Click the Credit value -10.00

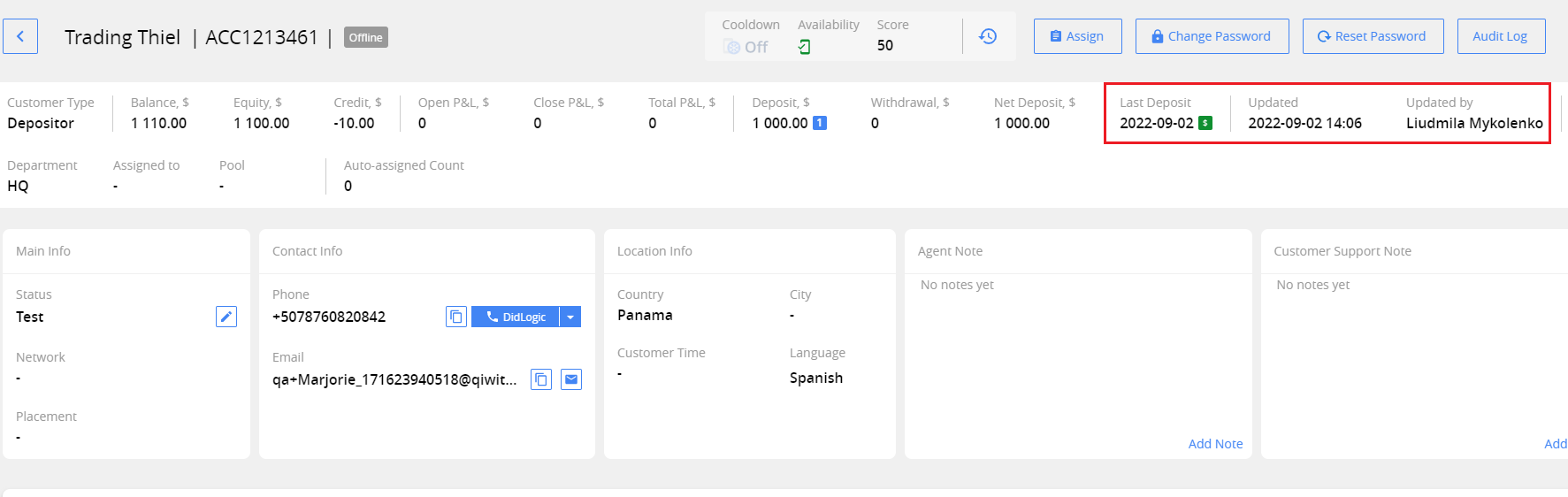[x=354, y=123]
